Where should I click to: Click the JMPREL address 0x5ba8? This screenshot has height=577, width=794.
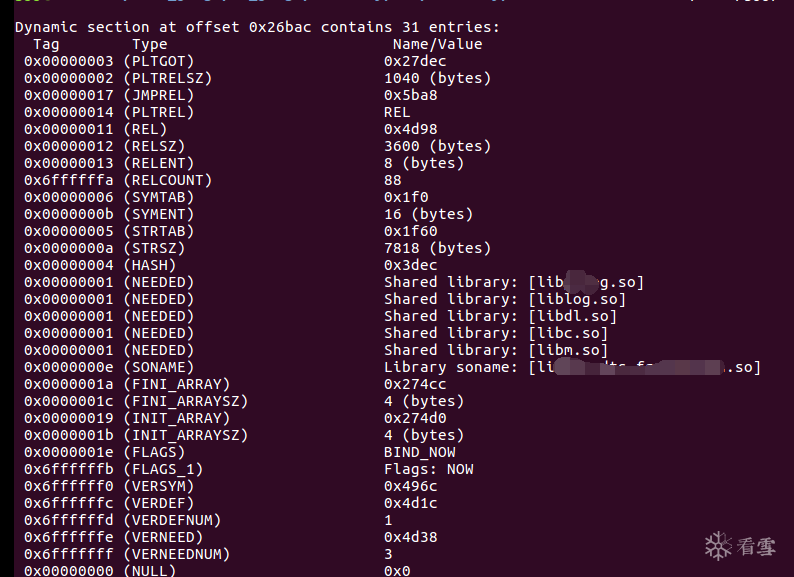coord(410,95)
